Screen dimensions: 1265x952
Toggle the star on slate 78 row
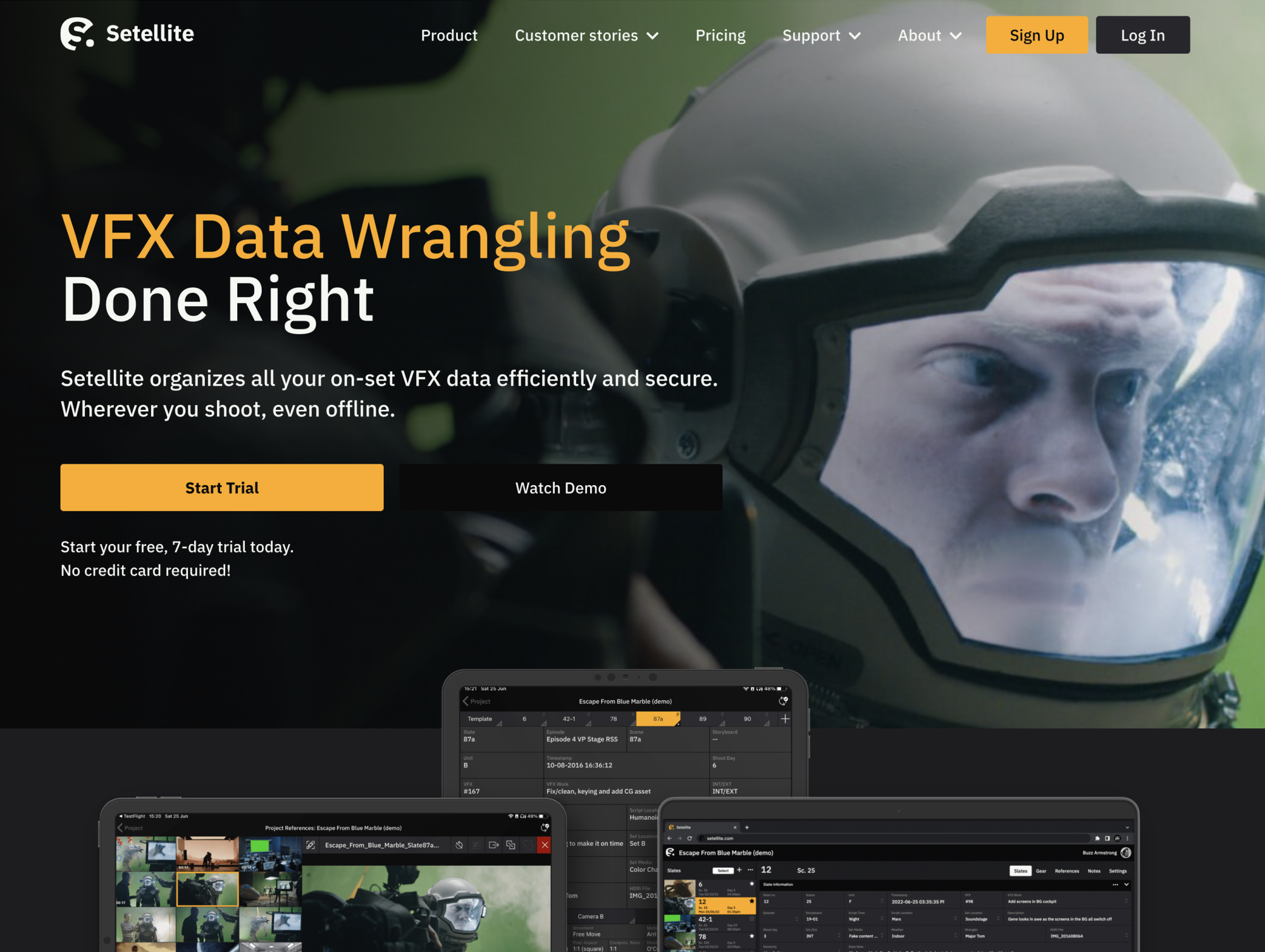click(x=751, y=936)
